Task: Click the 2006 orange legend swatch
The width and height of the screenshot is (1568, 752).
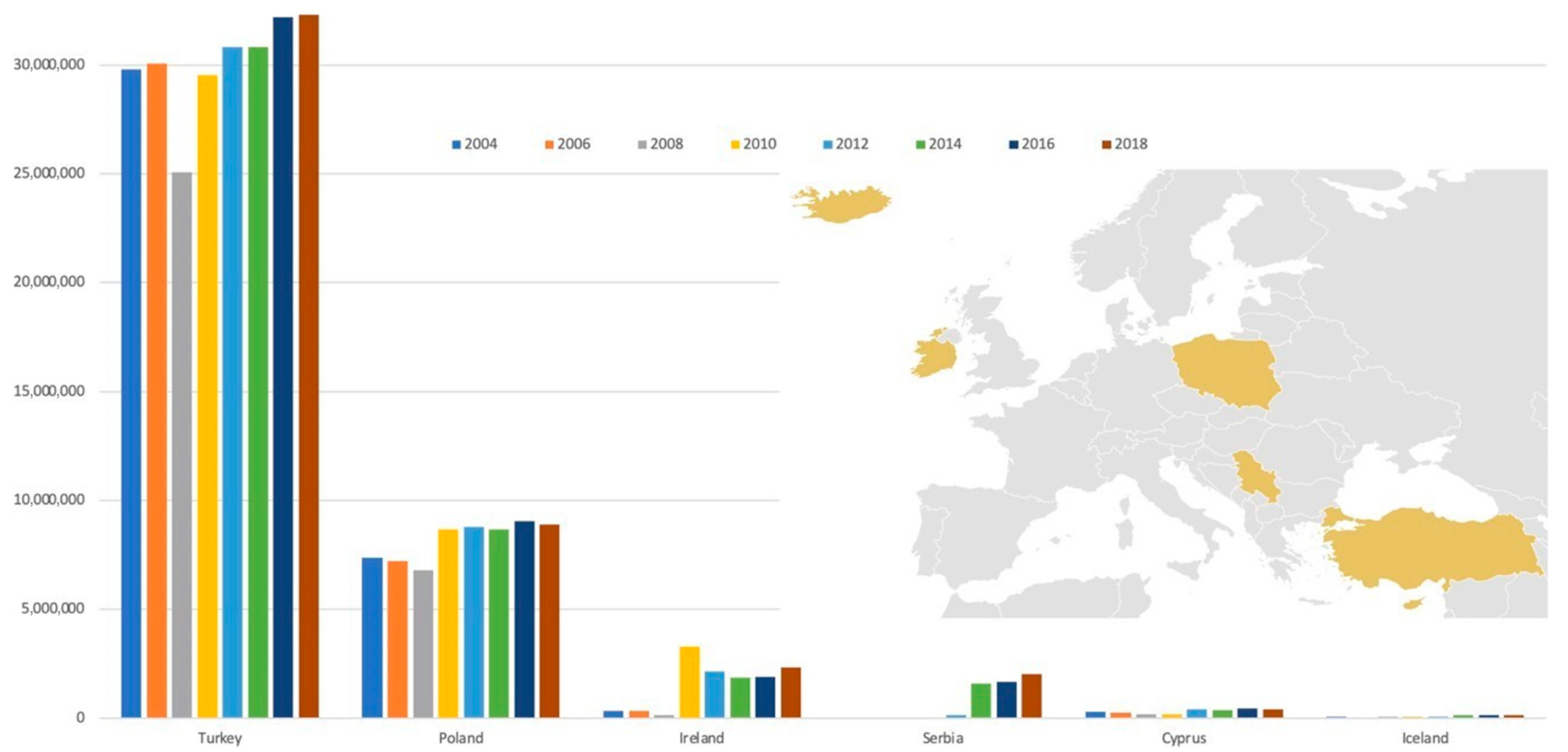Action: click(x=549, y=145)
